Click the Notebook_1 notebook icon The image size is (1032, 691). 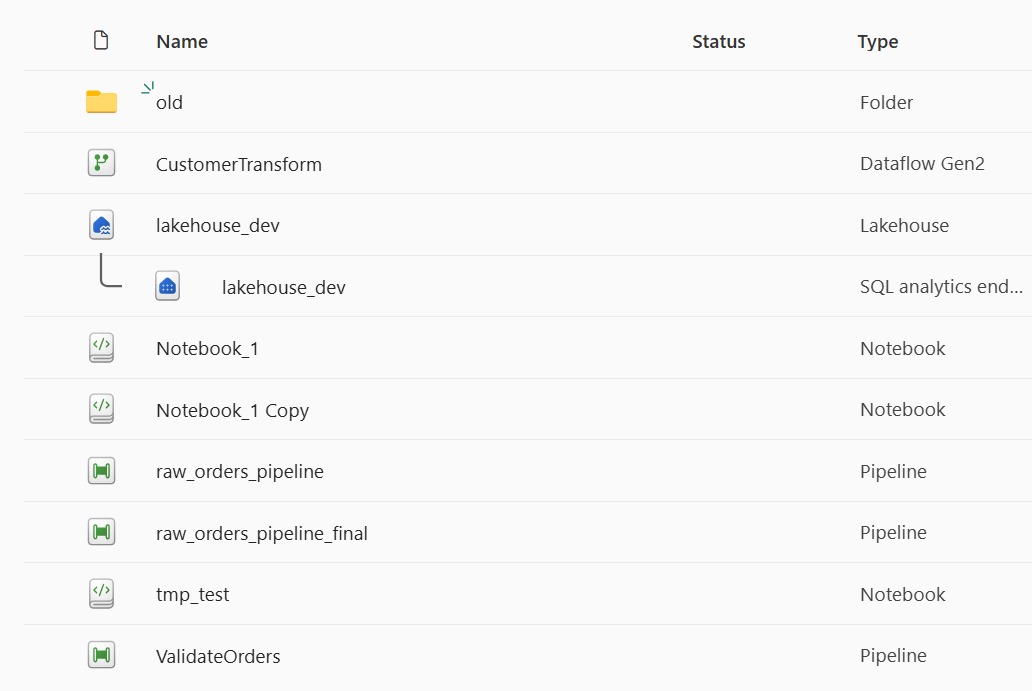[101, 348]
